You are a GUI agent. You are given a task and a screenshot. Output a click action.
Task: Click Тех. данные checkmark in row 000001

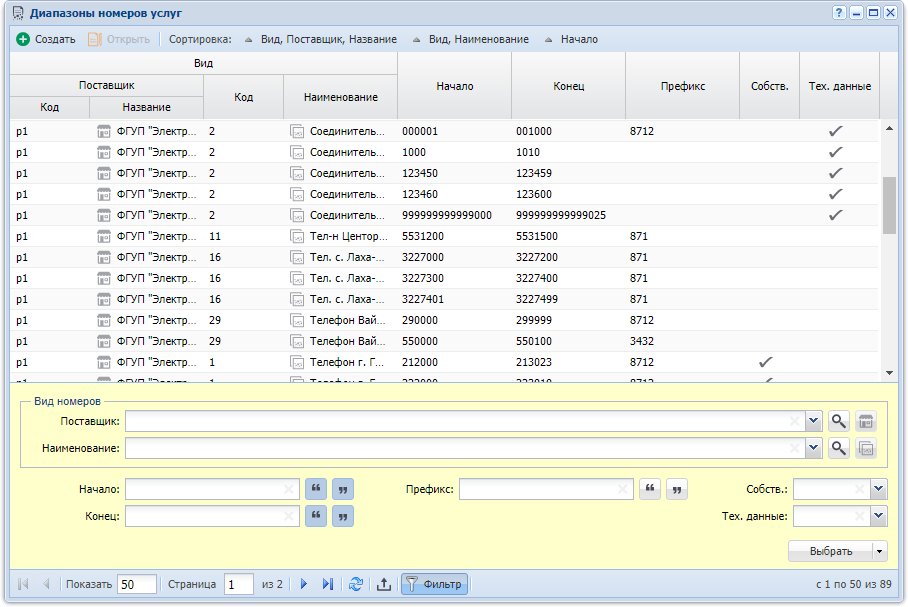(835, 131)
